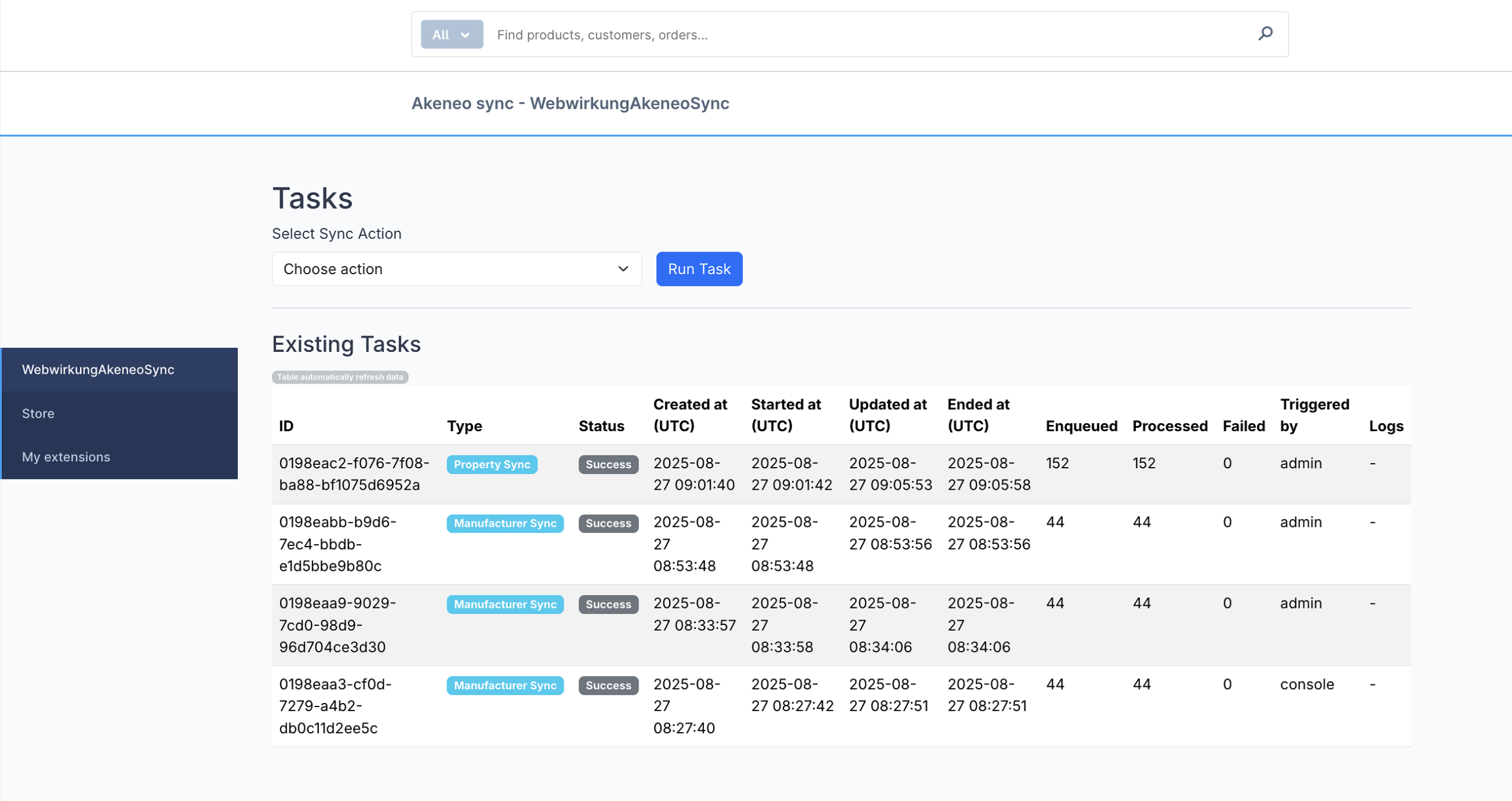Navigate to My extensions
This screenshot has height=801, width=1512.
pos(65,456)
